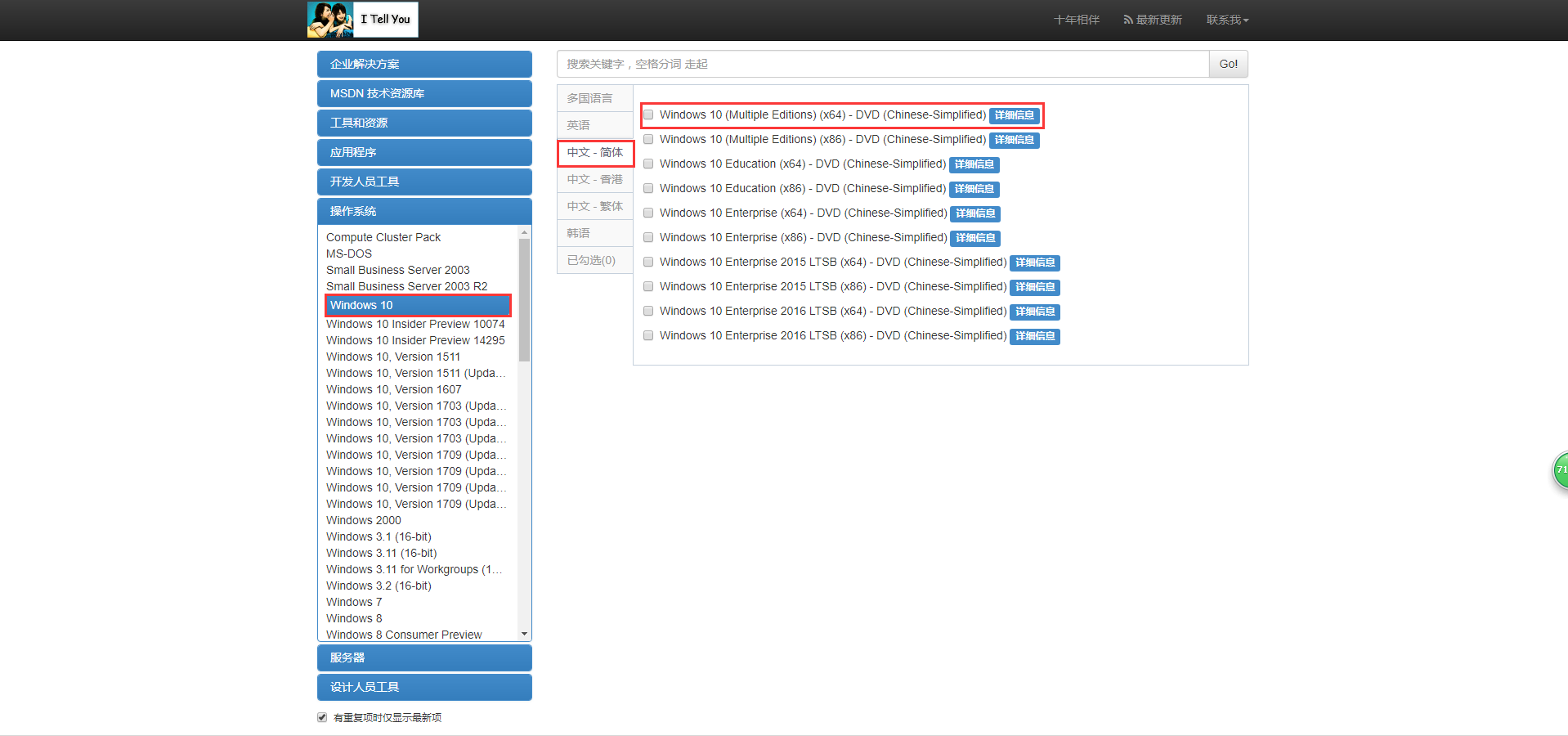Switch to the 韩语 tab
Screen dimensions: 1568x736
click(595, 233)
